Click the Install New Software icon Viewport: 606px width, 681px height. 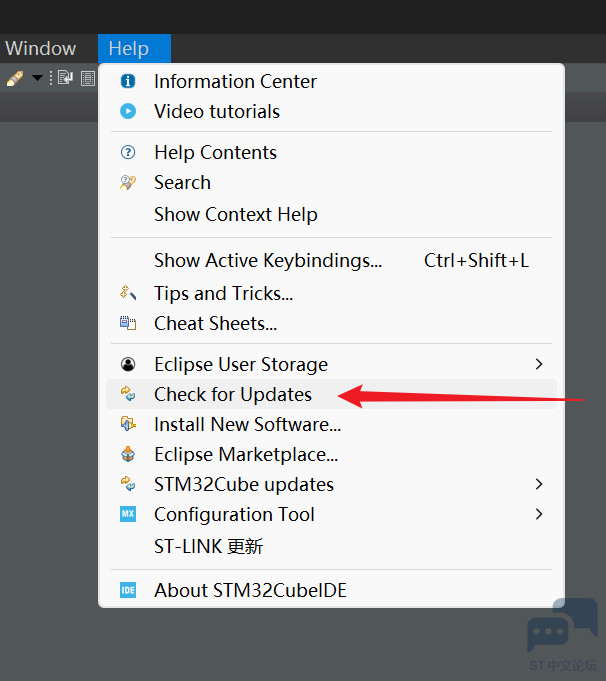[128, 423]
